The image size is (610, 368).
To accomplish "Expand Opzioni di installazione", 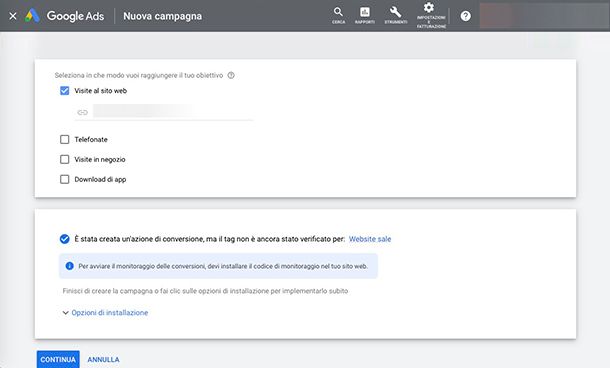I will pos(105,312).
